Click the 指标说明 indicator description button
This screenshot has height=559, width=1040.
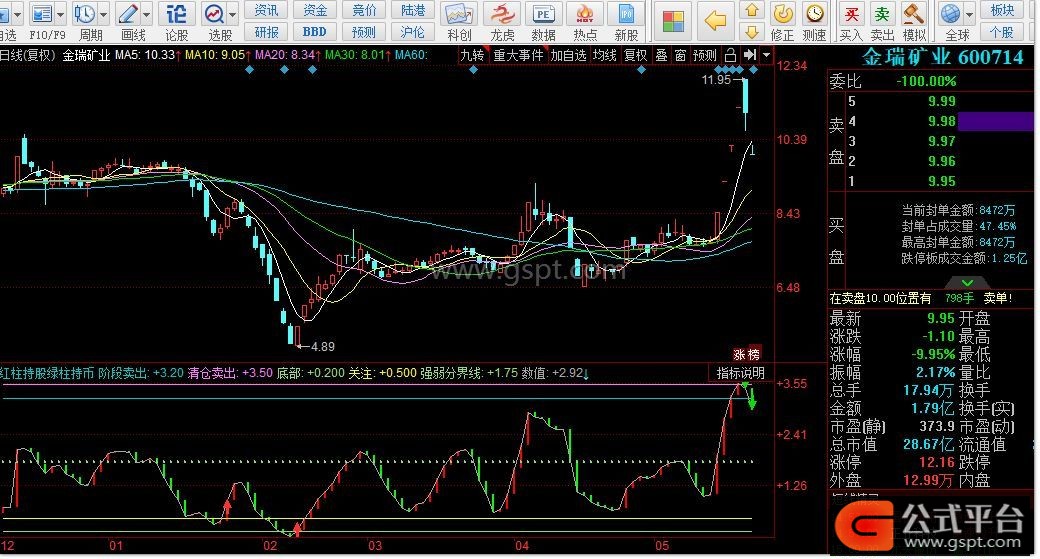[x=740, y=373]
